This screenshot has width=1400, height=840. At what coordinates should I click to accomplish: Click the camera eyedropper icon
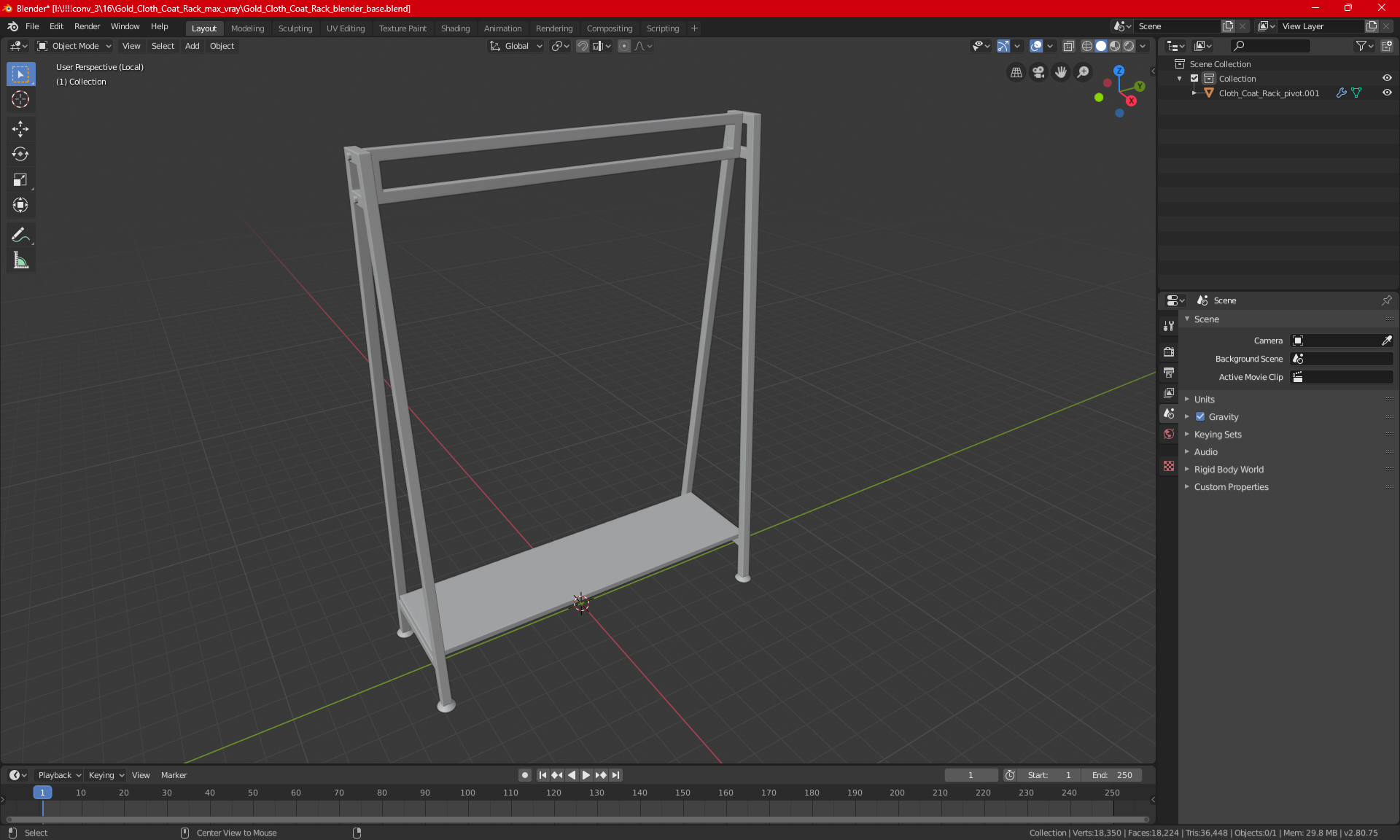tap(1386, 341)
